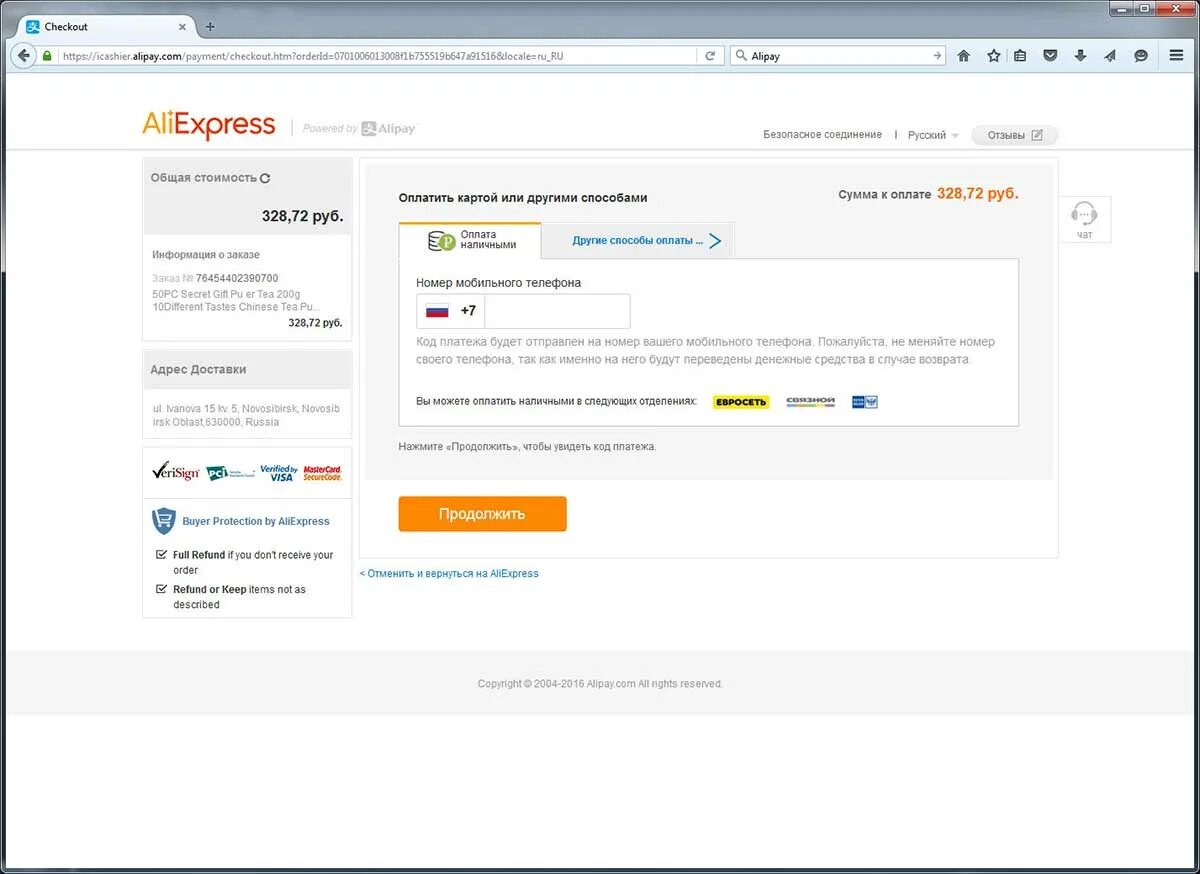Click the Продолжить button
The height and width of the screenshot is (874, 1200).
pyautogui.click(x=482, y=514)
